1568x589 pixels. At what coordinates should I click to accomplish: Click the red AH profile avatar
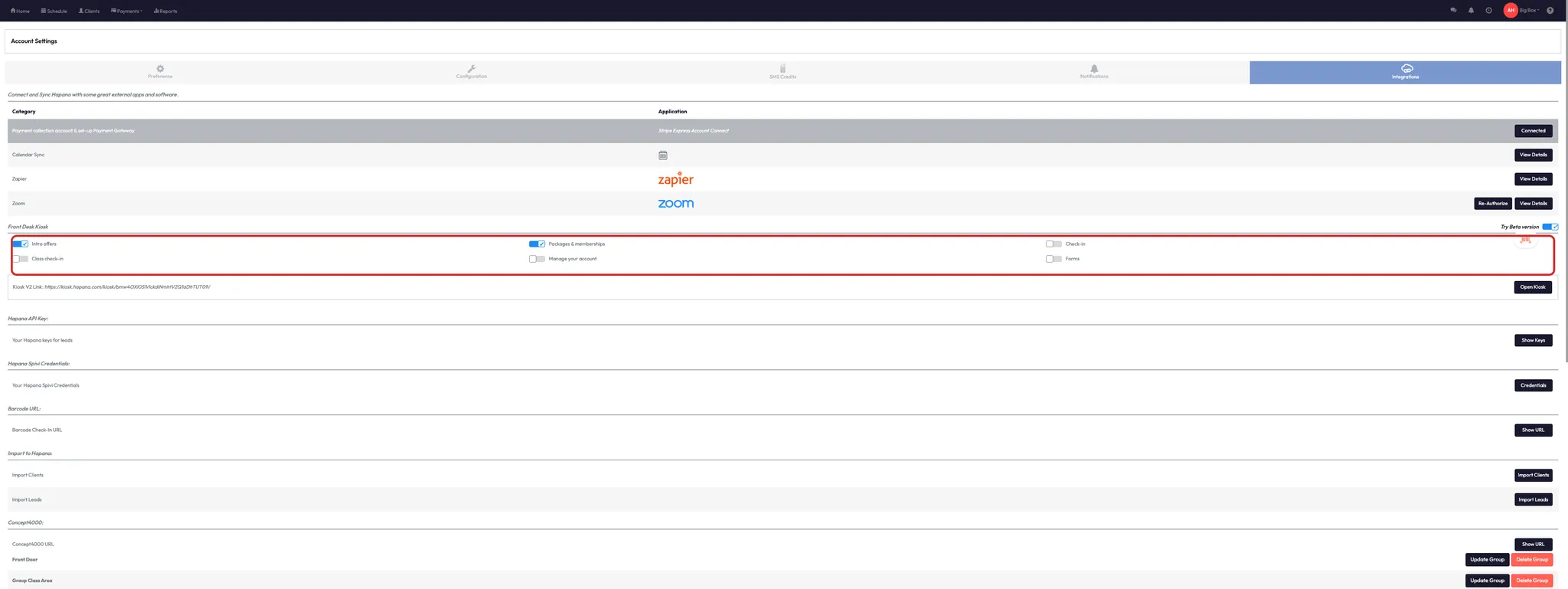coord(1511,11)
